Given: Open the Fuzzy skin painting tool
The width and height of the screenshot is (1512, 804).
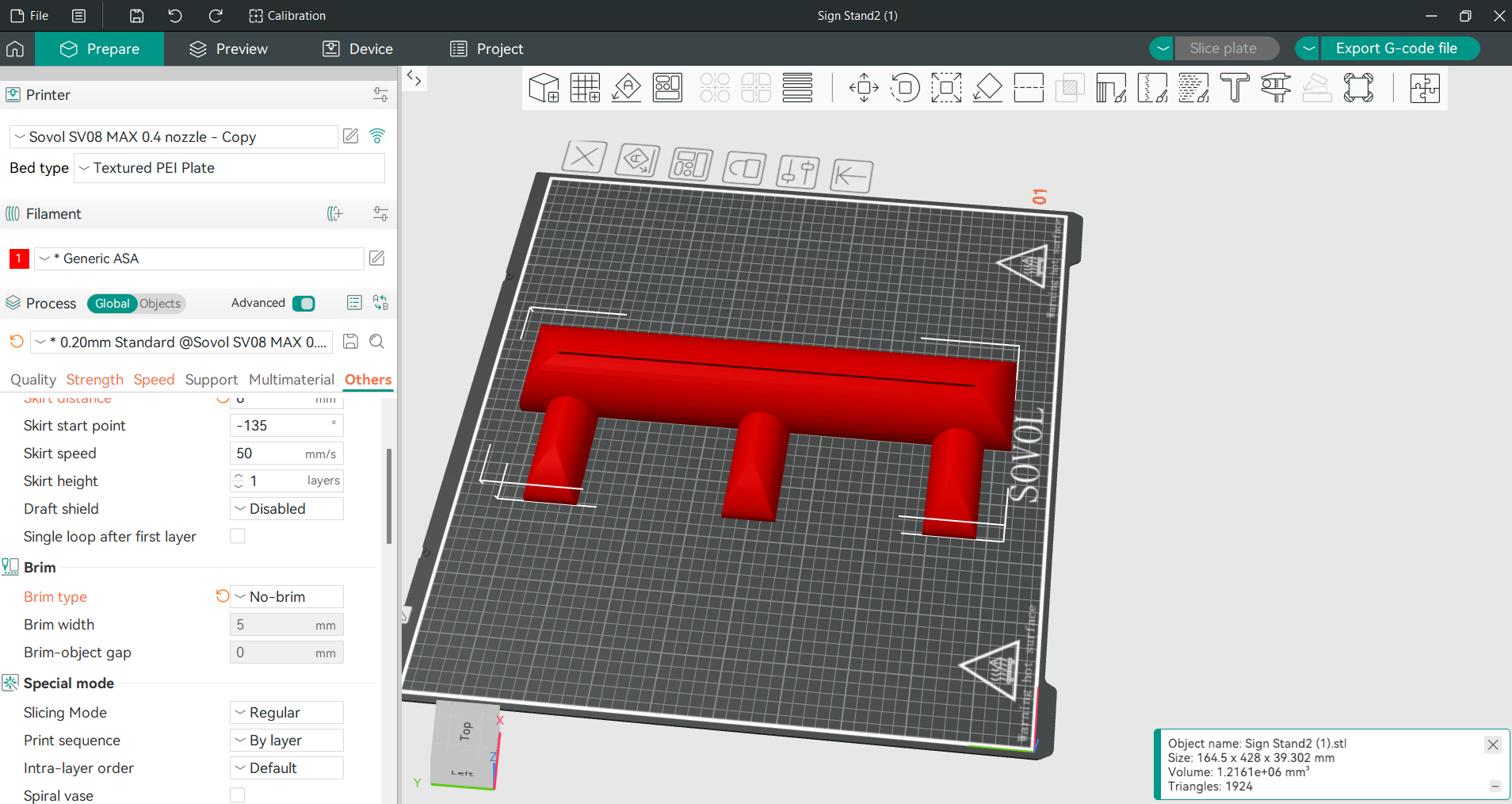Looking at the screenshot, I should click(1193, 88).
